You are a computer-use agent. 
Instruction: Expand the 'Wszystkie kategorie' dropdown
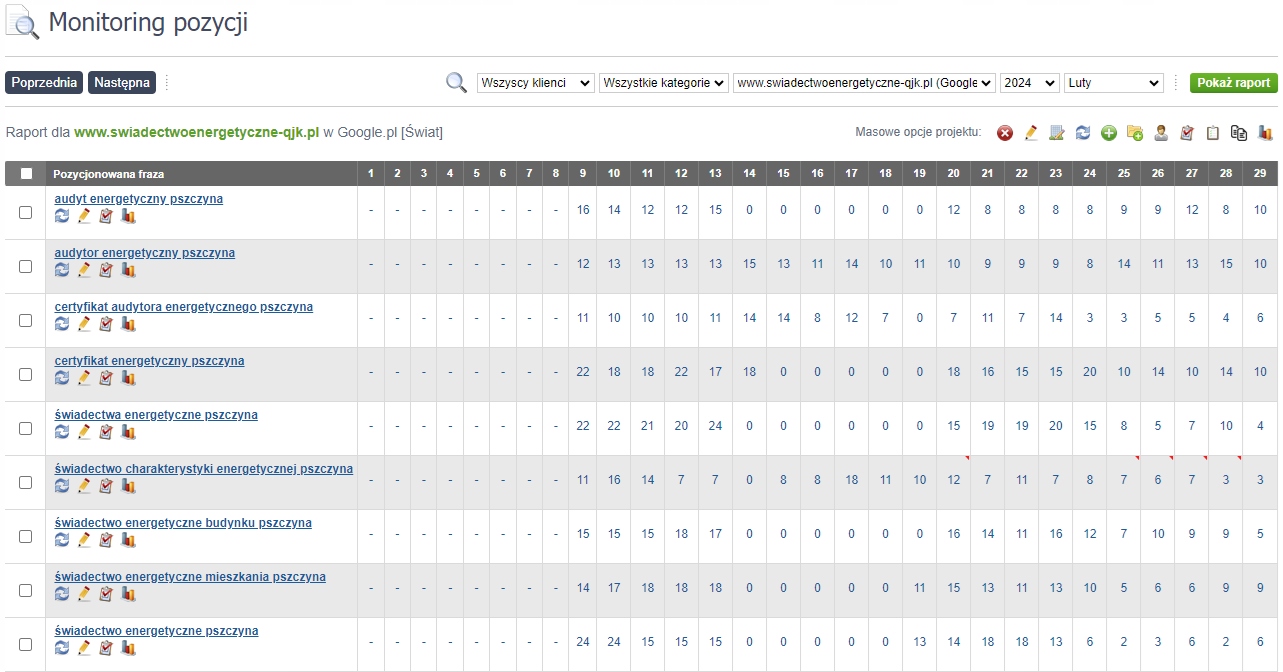(x=664, y=83)
